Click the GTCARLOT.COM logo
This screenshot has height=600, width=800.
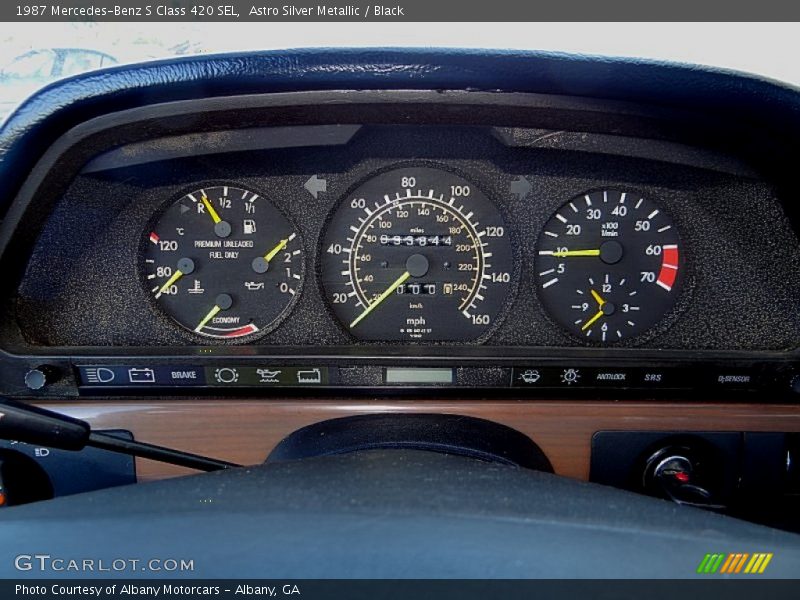[x=104, y=564]
